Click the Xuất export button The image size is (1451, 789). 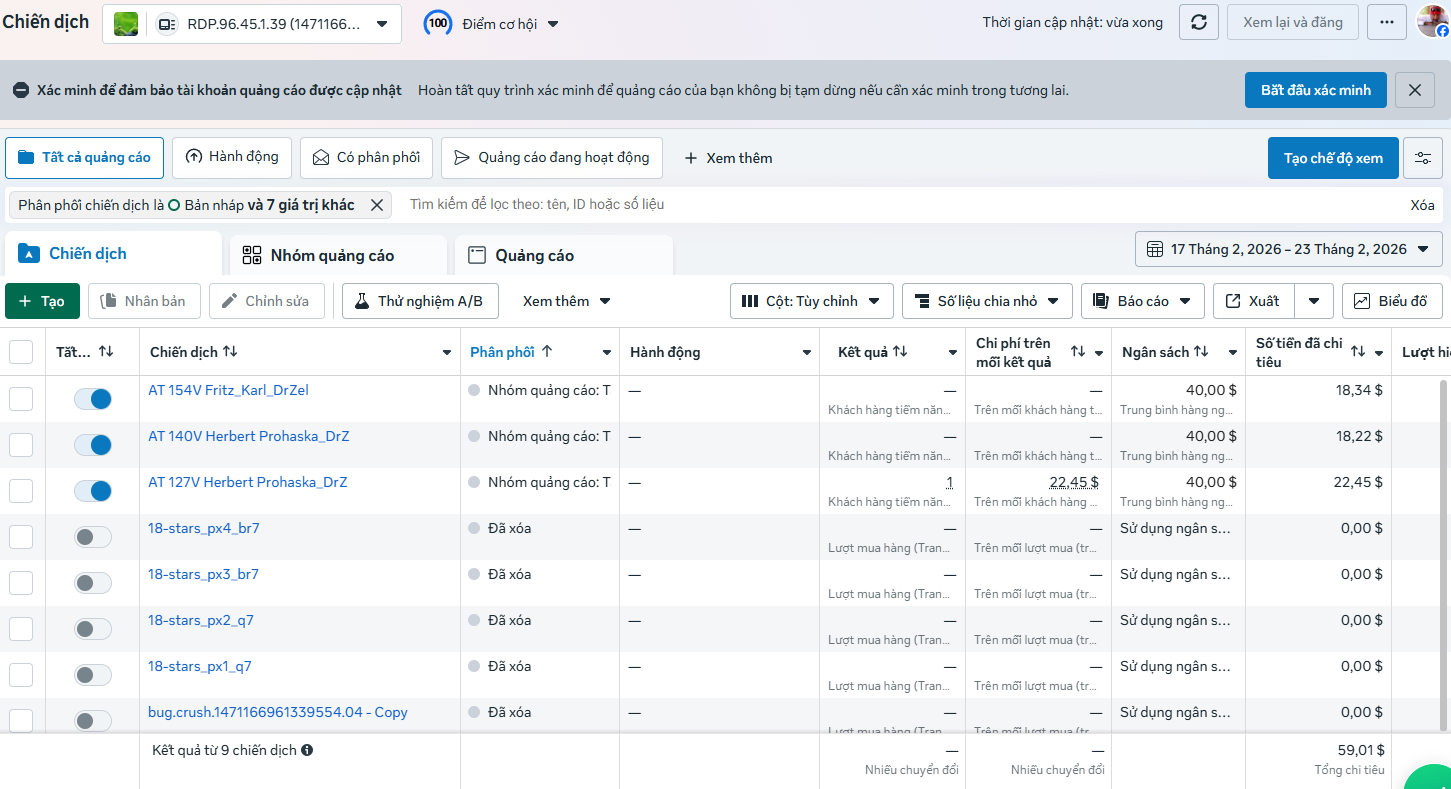point(1253,301)
